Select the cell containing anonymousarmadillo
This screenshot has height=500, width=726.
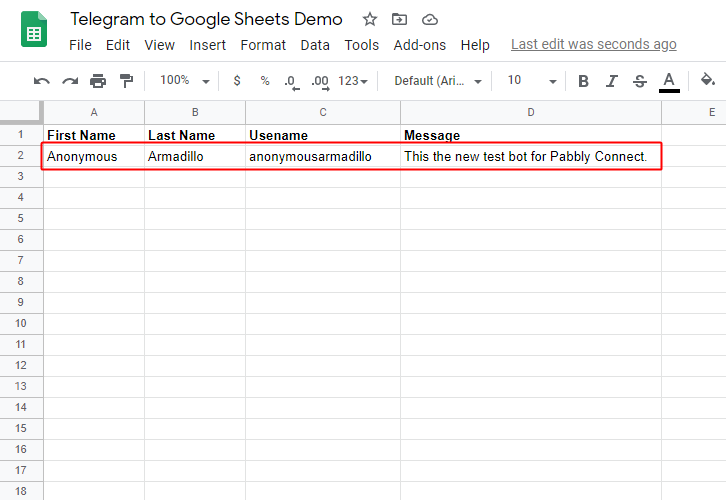coord(323,156)
